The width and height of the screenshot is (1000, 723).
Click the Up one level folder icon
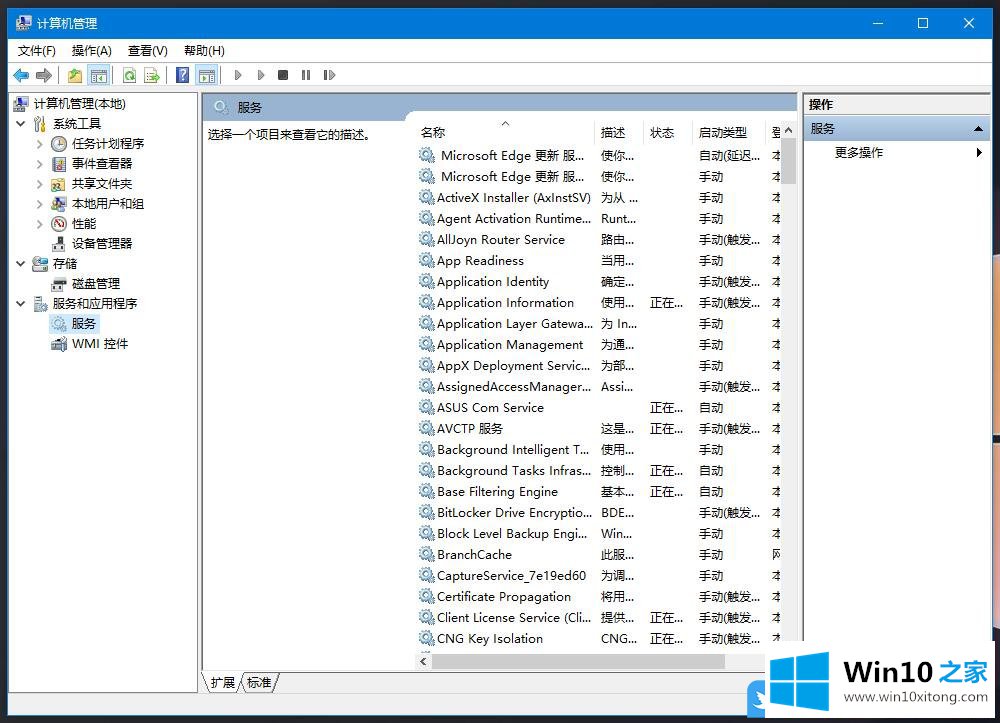click(x=75, y=75)
